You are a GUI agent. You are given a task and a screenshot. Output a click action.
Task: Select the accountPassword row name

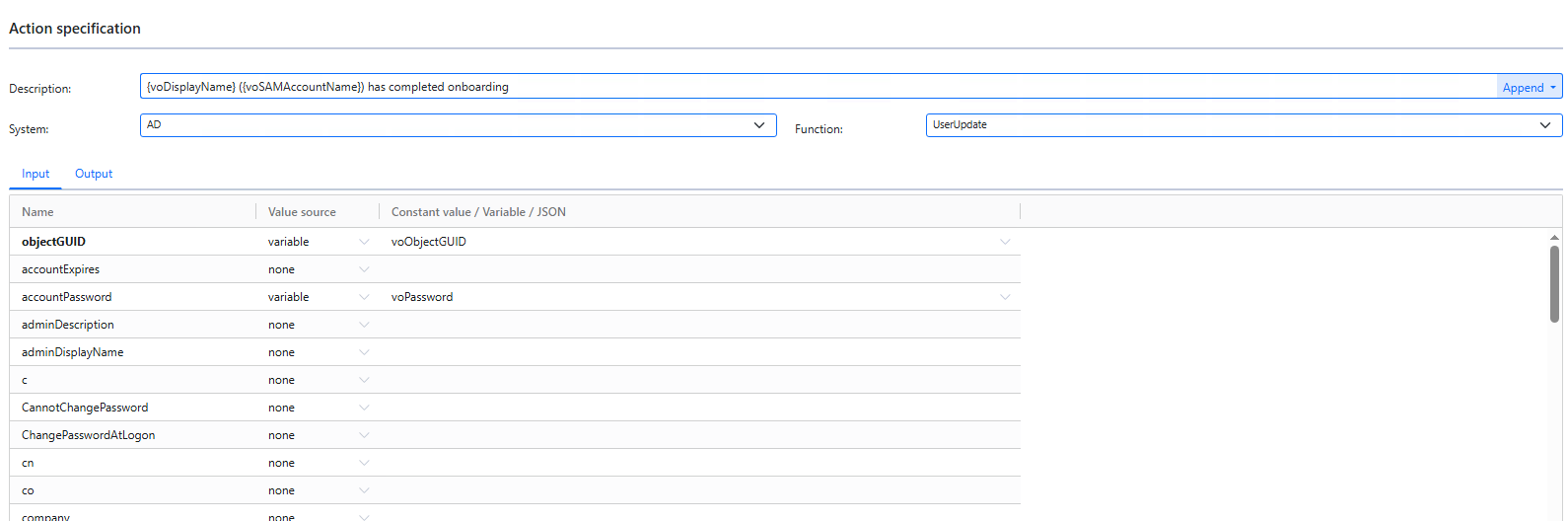point(66,297)
